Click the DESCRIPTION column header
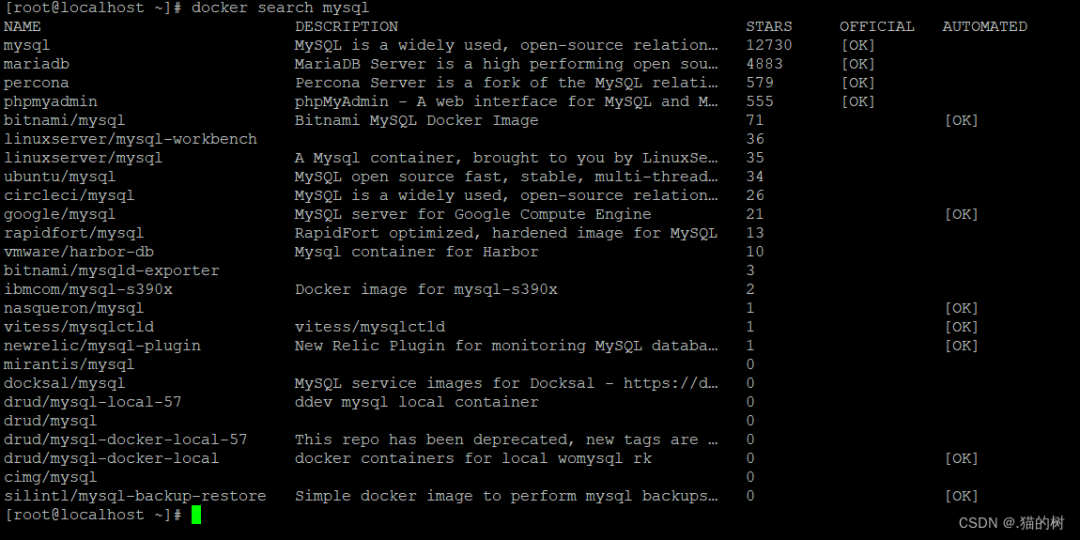1080x540 pixels. point(346,26)
